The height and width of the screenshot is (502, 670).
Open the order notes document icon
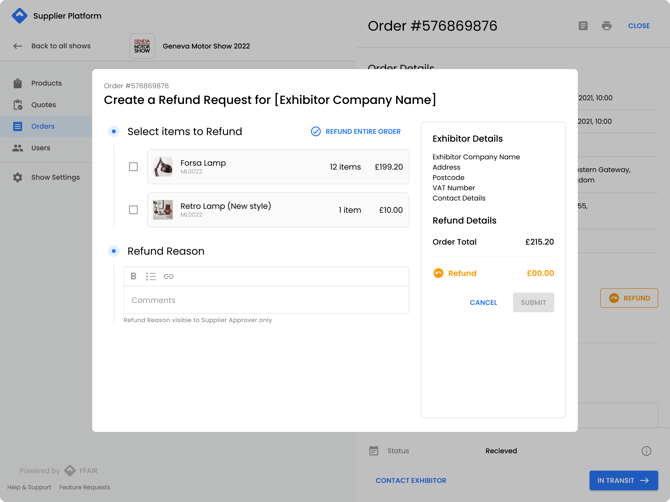pos(583,26)
